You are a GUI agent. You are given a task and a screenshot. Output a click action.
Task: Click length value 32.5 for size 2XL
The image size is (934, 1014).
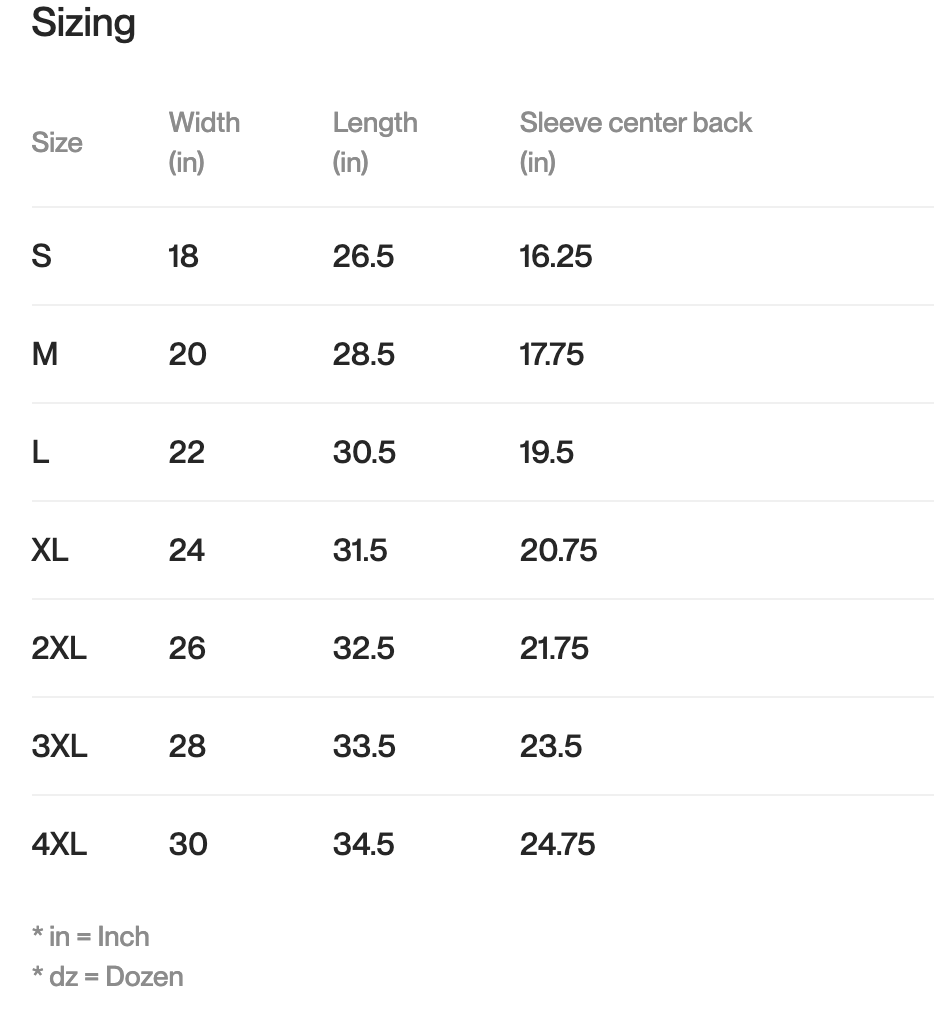click(363, 648)
